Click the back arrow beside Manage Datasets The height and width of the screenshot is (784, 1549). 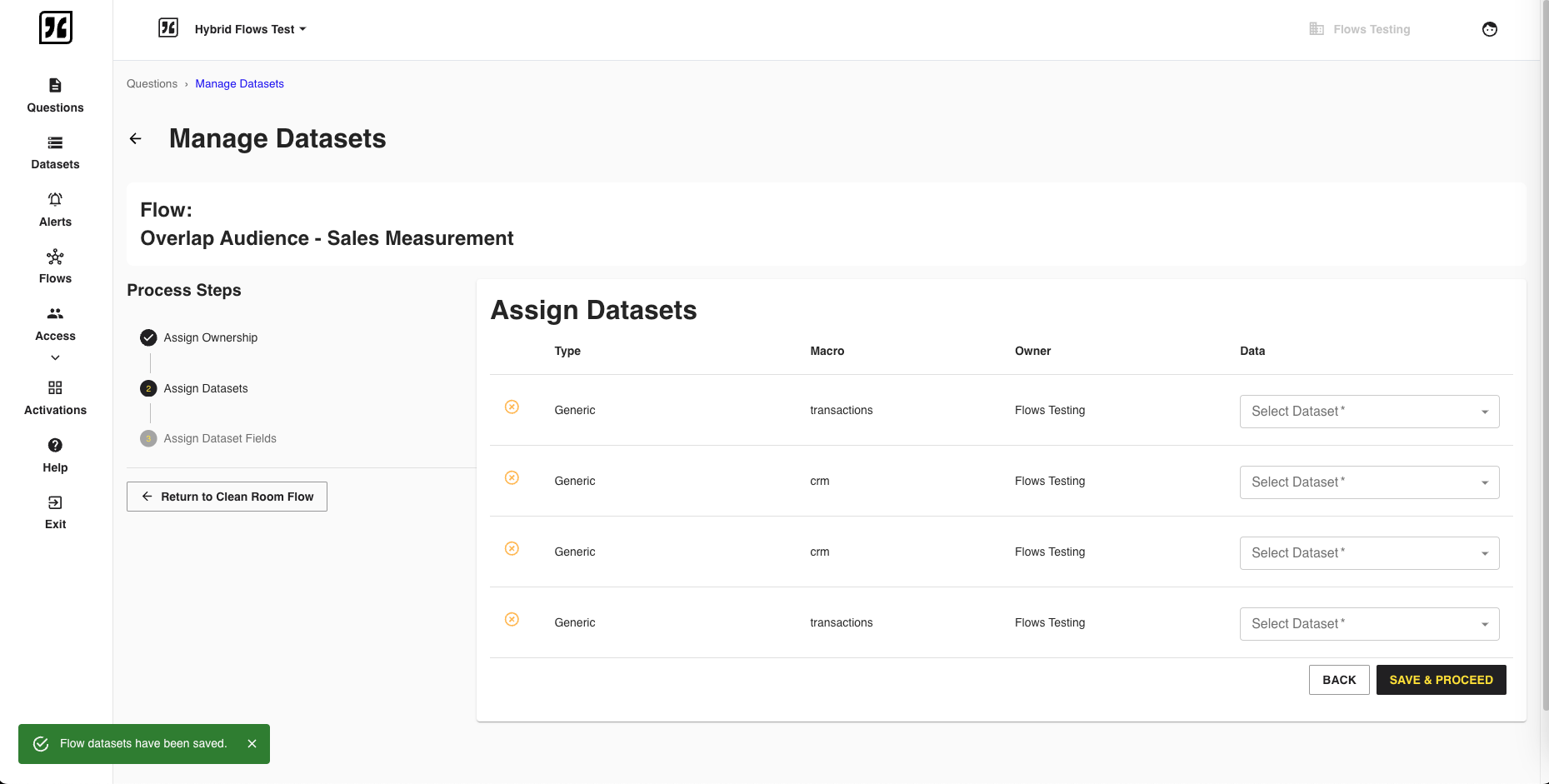tap(136, 138)
